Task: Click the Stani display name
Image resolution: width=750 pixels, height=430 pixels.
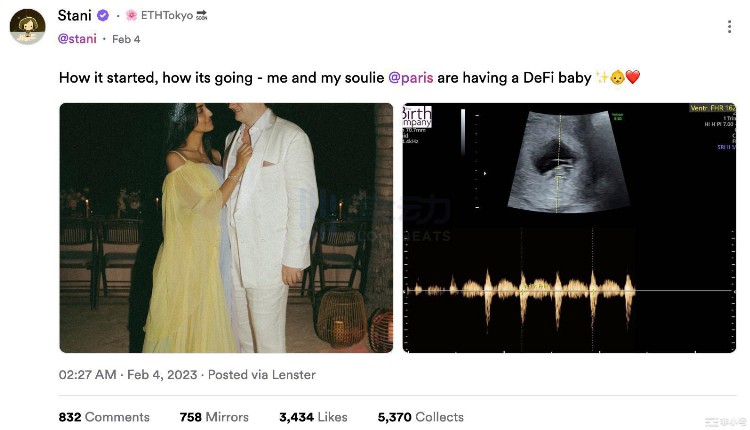Action: pos(75,16)
